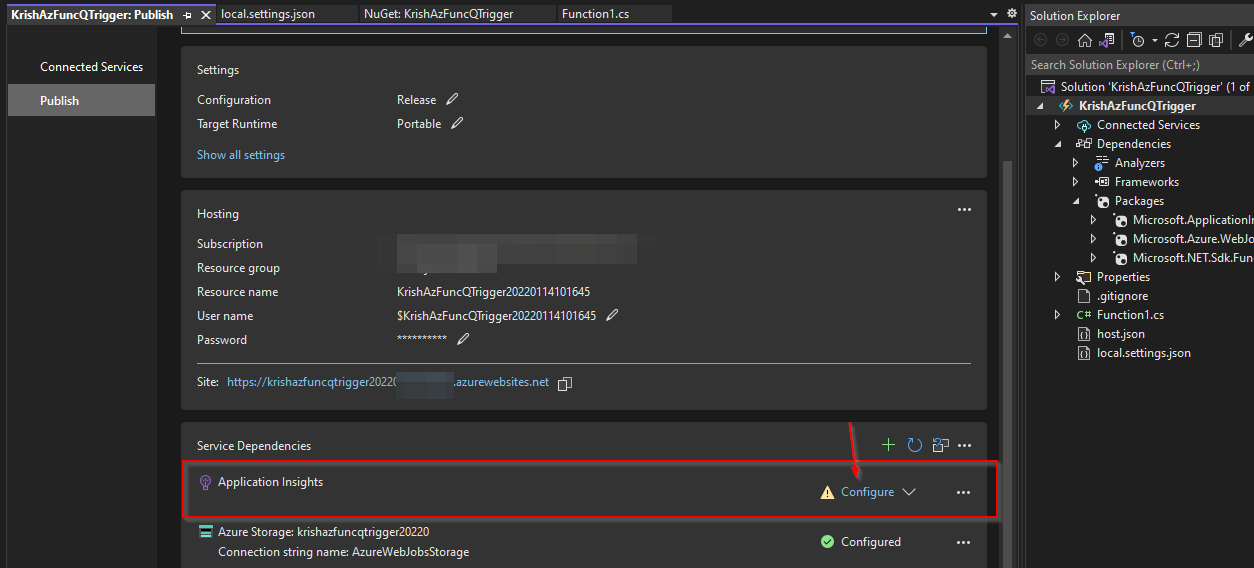The width and height of the screenshot is (1254, 568).
Task: Copy the site URL to clipboard
Action: [x=565, y=383]
